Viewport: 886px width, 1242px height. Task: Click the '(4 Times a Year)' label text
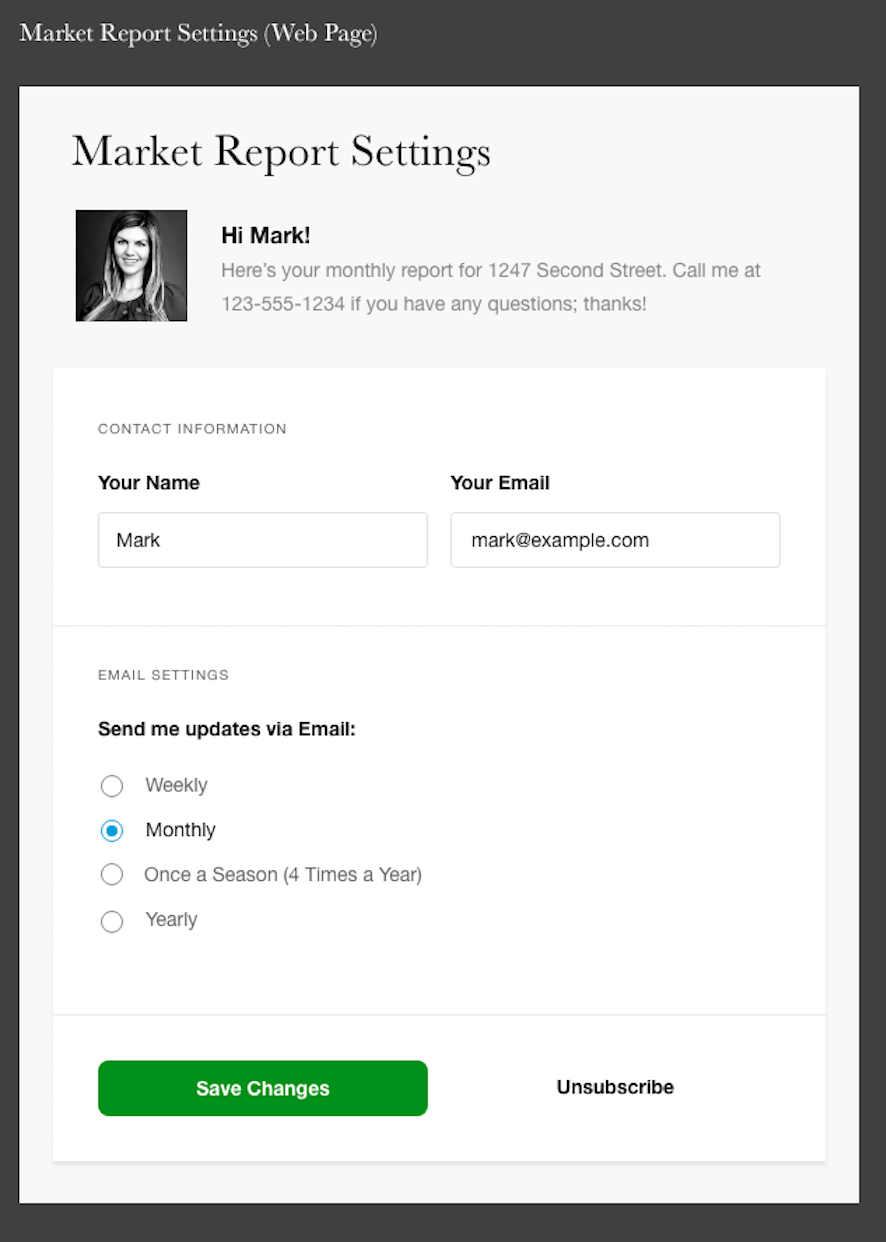coord(352,875)
